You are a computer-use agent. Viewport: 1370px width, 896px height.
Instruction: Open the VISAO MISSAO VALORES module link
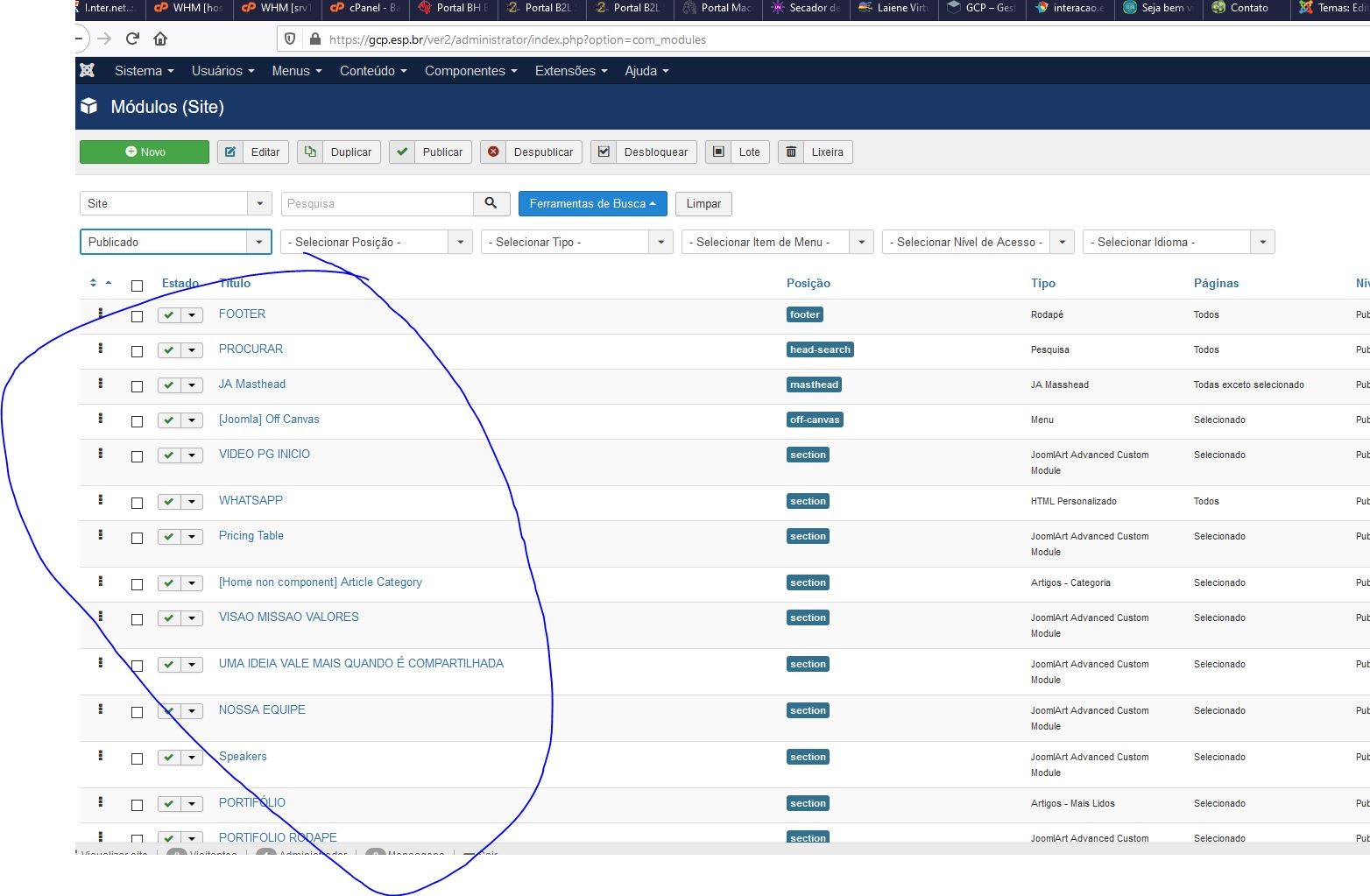pyautogui.click(x=288, y=617)
